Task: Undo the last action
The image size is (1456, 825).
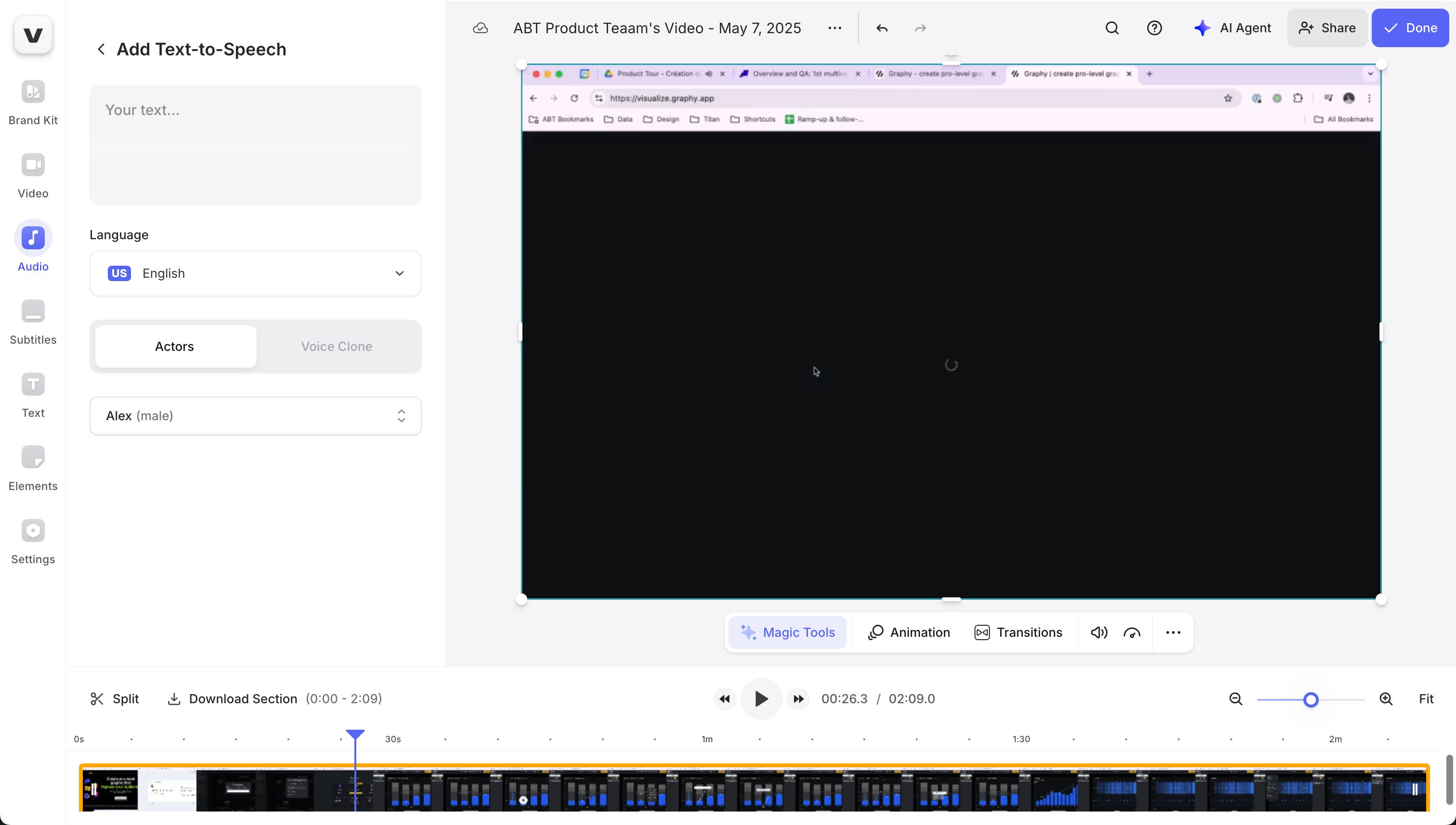Action: 882,28
